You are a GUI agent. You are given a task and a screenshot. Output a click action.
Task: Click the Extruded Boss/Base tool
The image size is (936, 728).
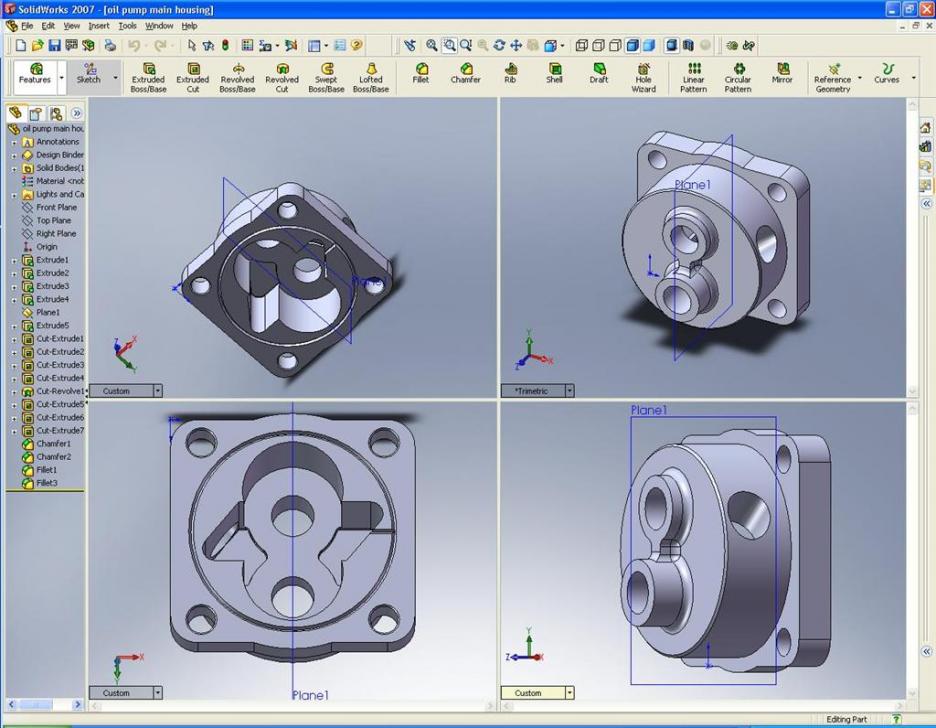(148, 78)
